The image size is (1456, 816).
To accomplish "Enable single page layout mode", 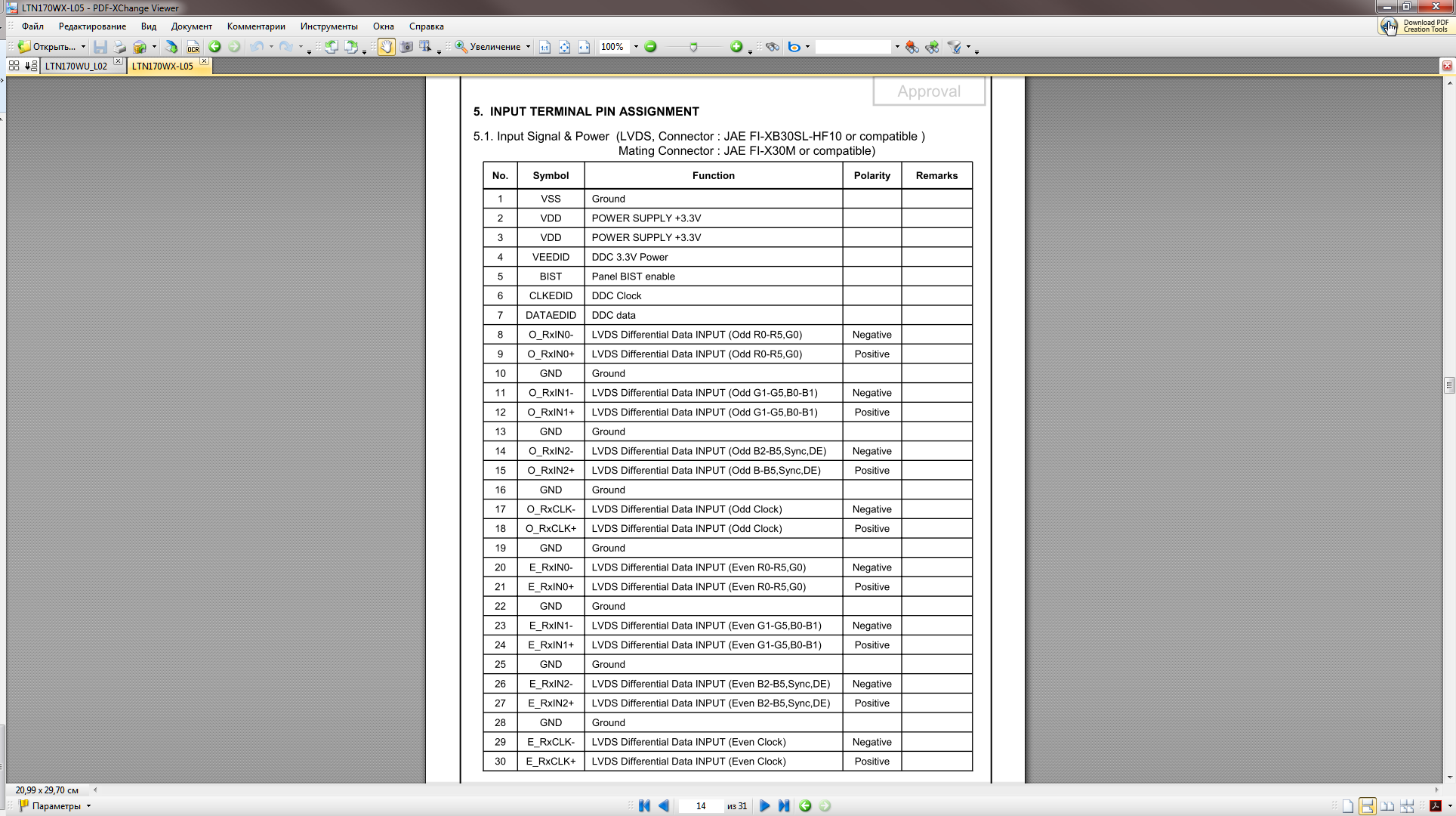I will (1348, 806).
